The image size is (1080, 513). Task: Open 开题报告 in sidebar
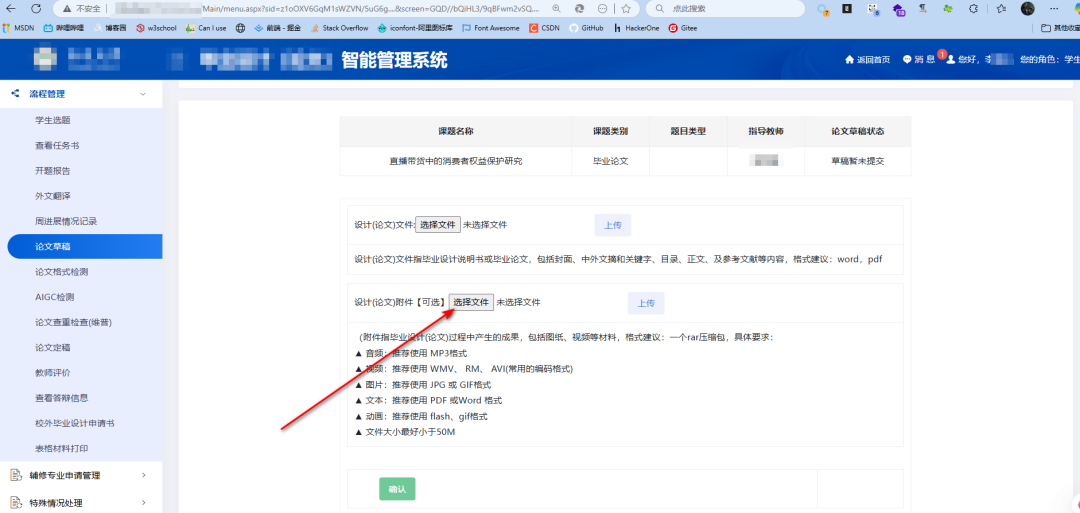click(52, 171)
